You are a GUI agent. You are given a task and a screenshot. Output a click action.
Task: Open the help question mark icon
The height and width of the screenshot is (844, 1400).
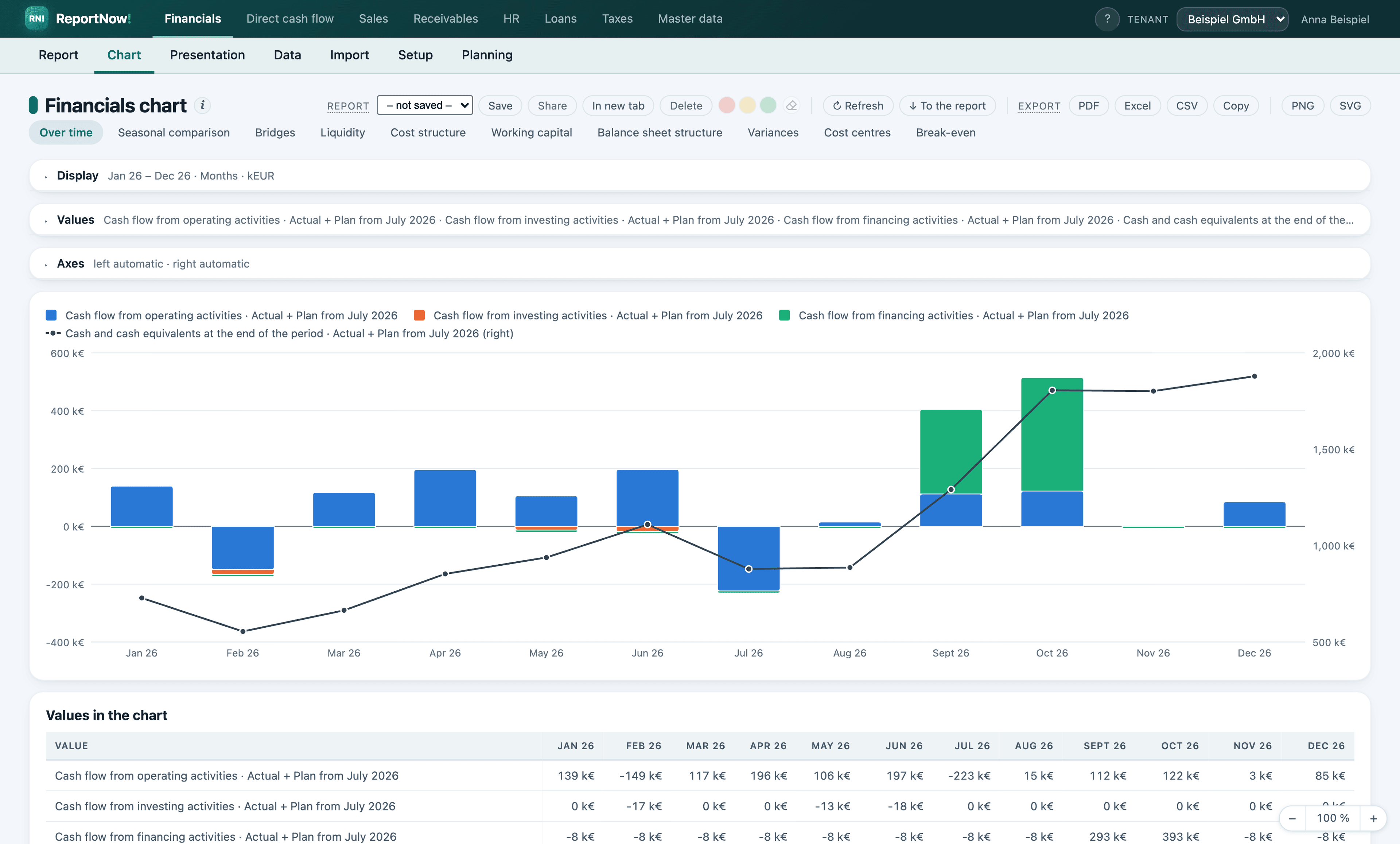pos(1106,19)
